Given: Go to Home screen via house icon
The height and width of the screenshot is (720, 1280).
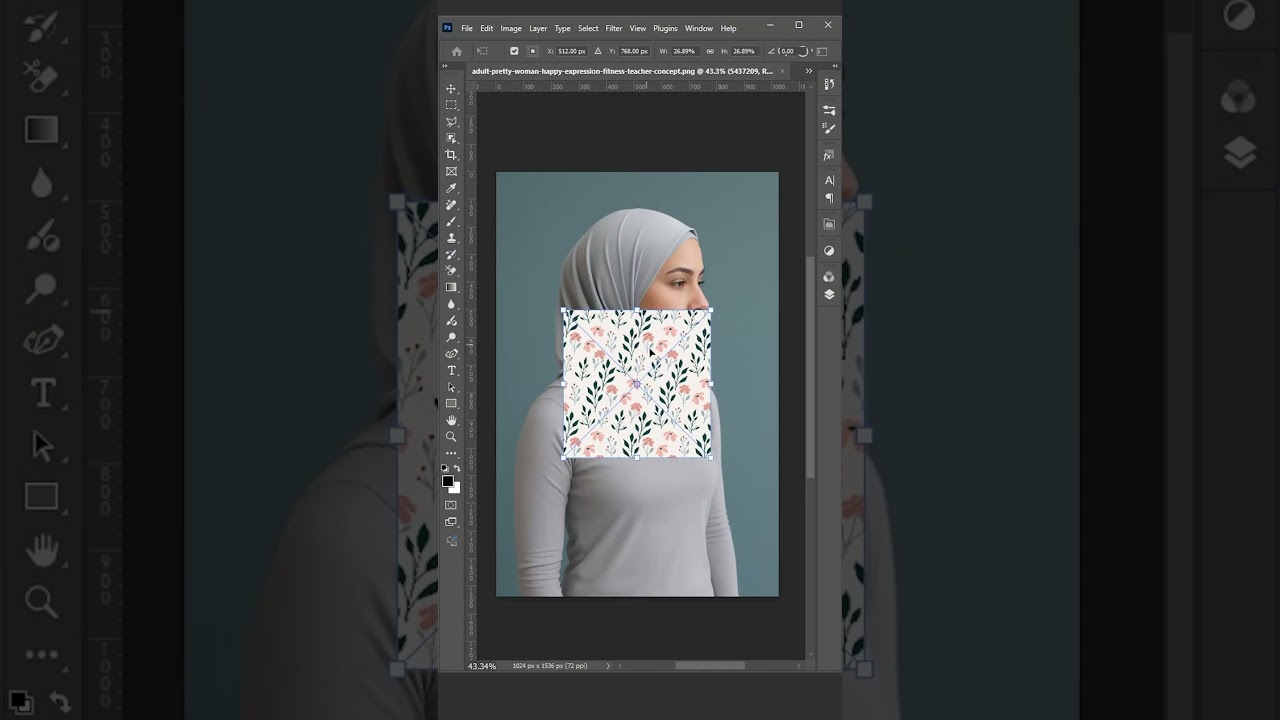Looking at the screenshot, I should (457, 51).
